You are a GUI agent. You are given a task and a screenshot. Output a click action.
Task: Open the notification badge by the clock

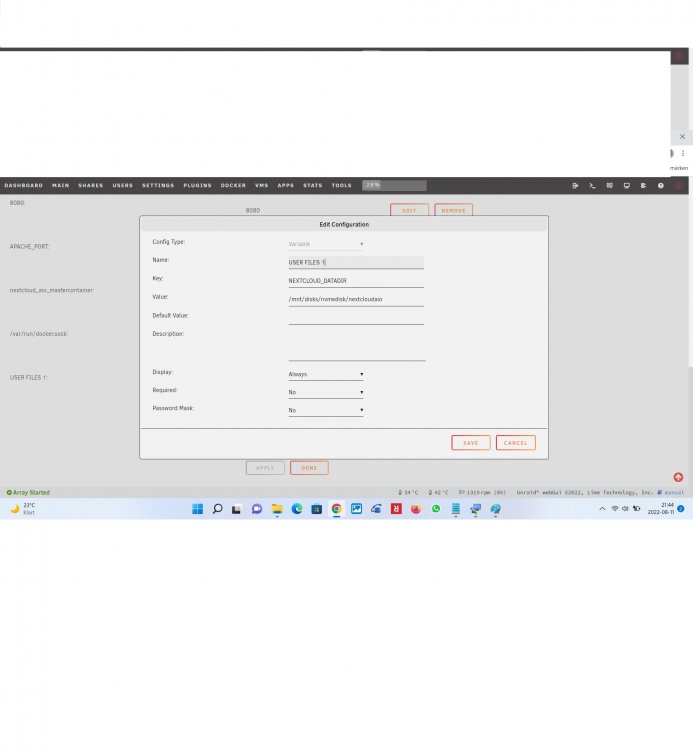pos(681,508)
